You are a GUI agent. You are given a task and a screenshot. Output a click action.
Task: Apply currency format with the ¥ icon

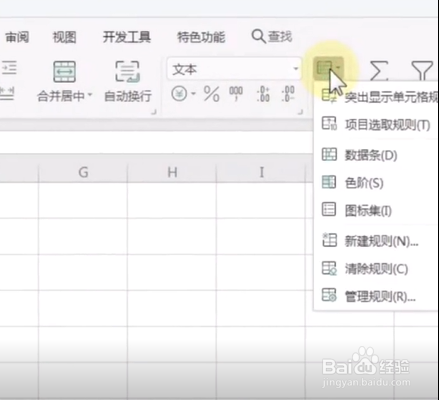tap(179, 94)
